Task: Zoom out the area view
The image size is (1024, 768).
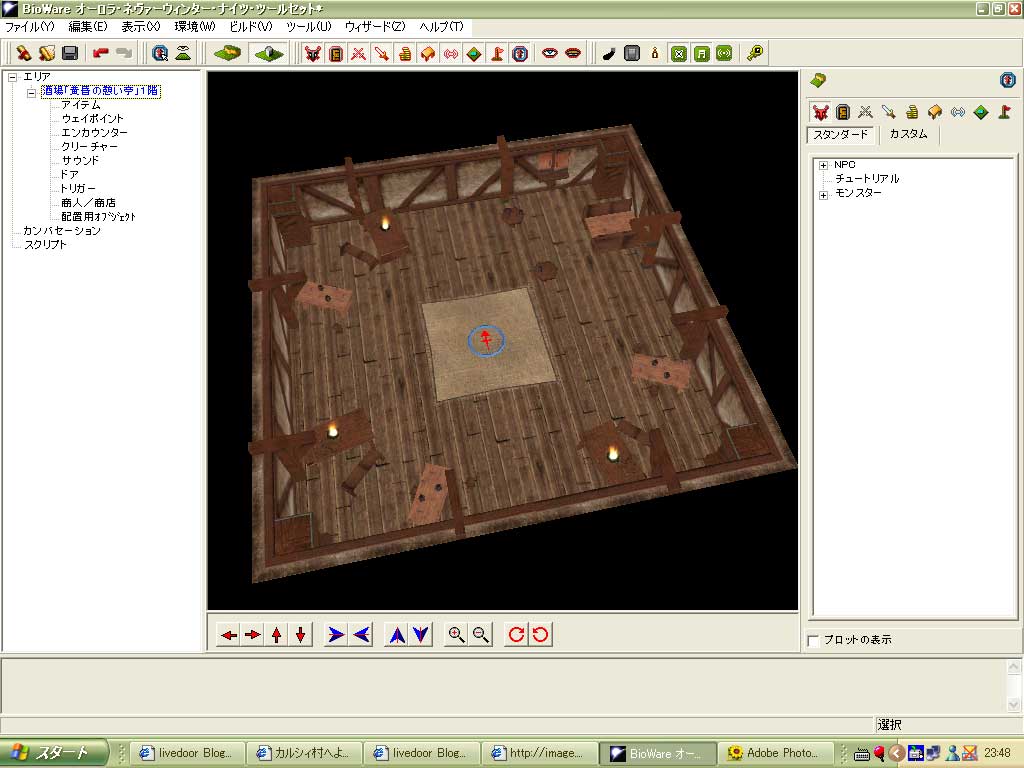Action: click(481, 635)
